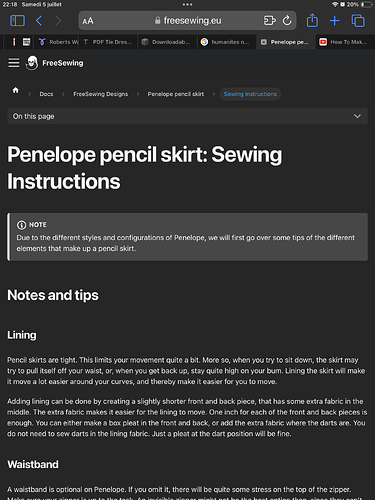Viewport: 375px width, 500px height.
Task: Reload the page with refresh icon
Action: coord(287,21)
